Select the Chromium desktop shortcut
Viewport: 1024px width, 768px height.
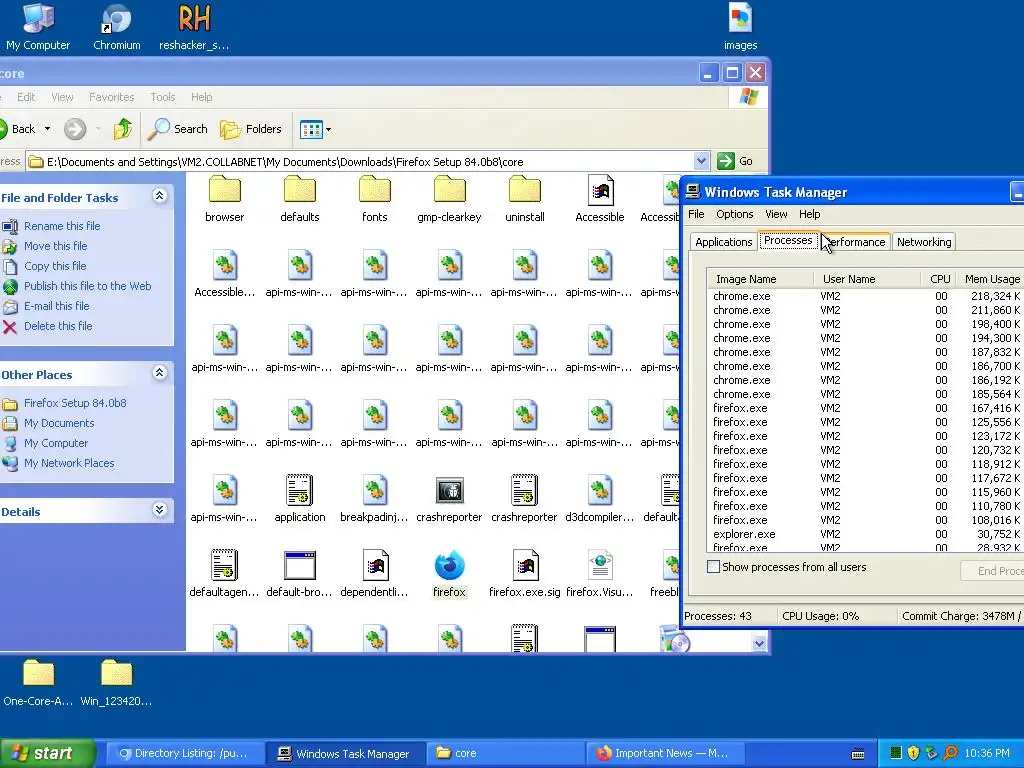116,26
